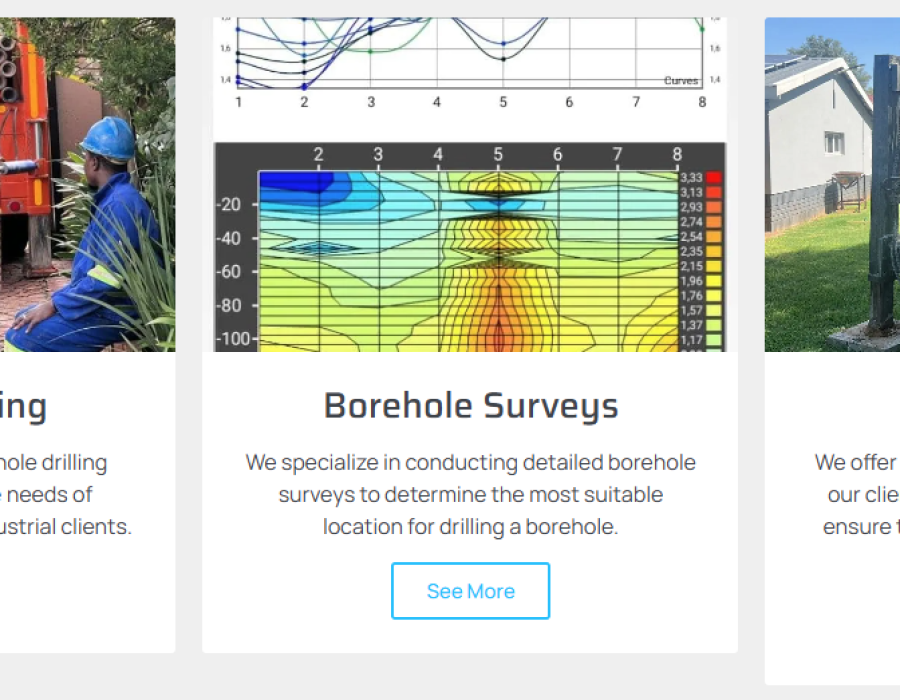The height and width of the screenshot is (700, 900).
Task: Click the red 3,33 legend swatch
Action: tap(713, 178)
